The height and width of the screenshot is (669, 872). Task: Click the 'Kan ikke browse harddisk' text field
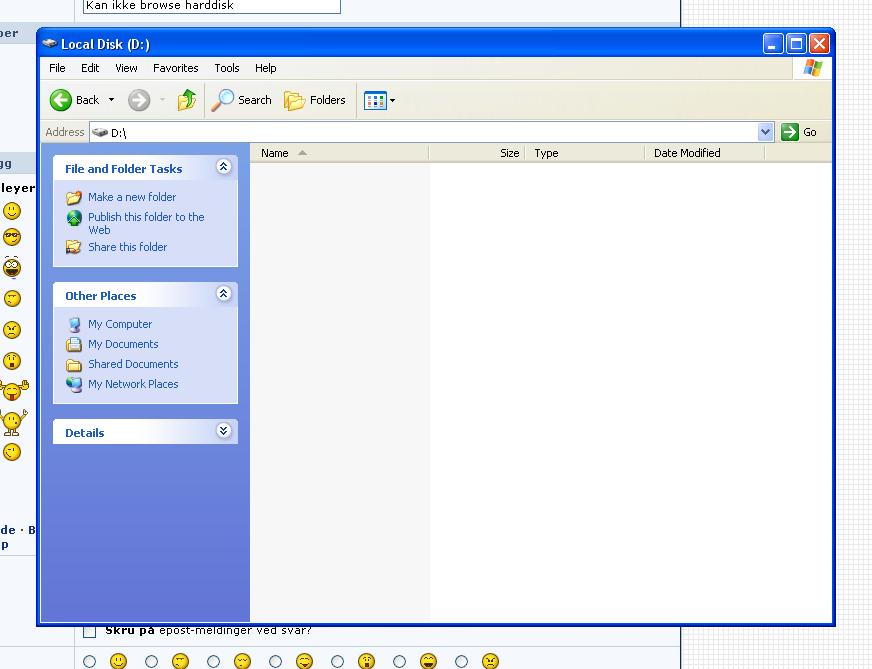click(211, 6)
